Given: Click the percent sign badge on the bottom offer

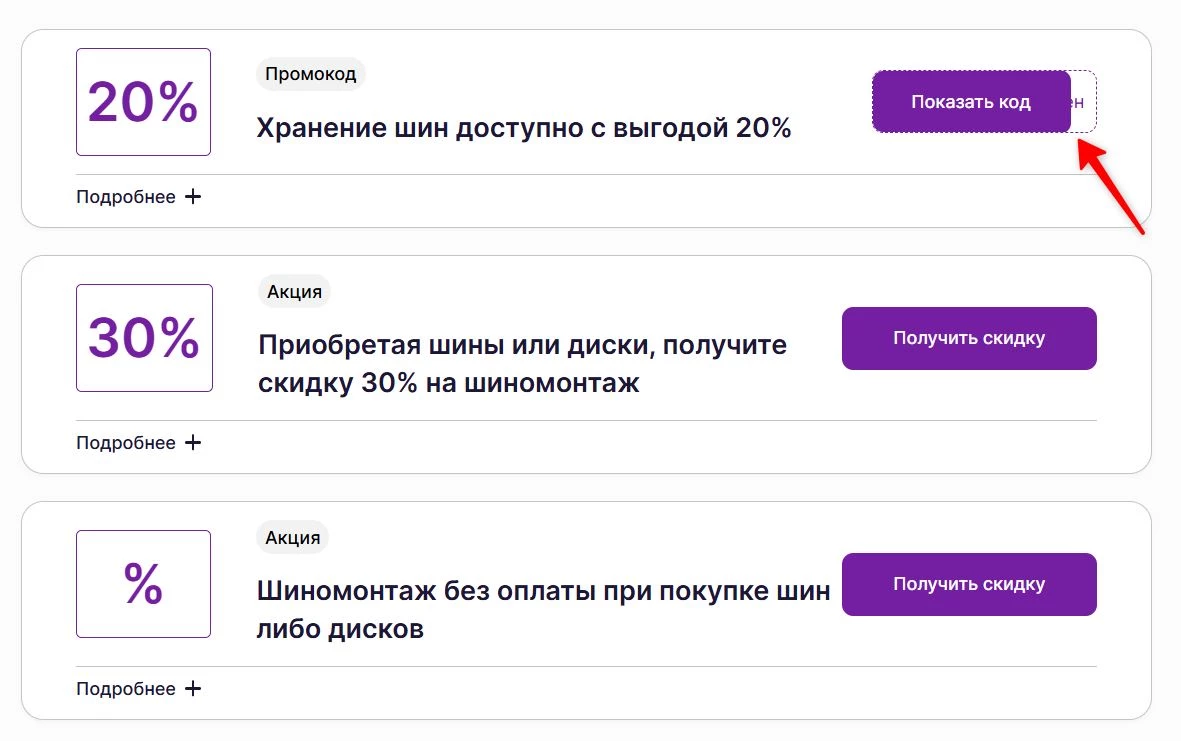Looking at the screenshot, I should [143, 583].
